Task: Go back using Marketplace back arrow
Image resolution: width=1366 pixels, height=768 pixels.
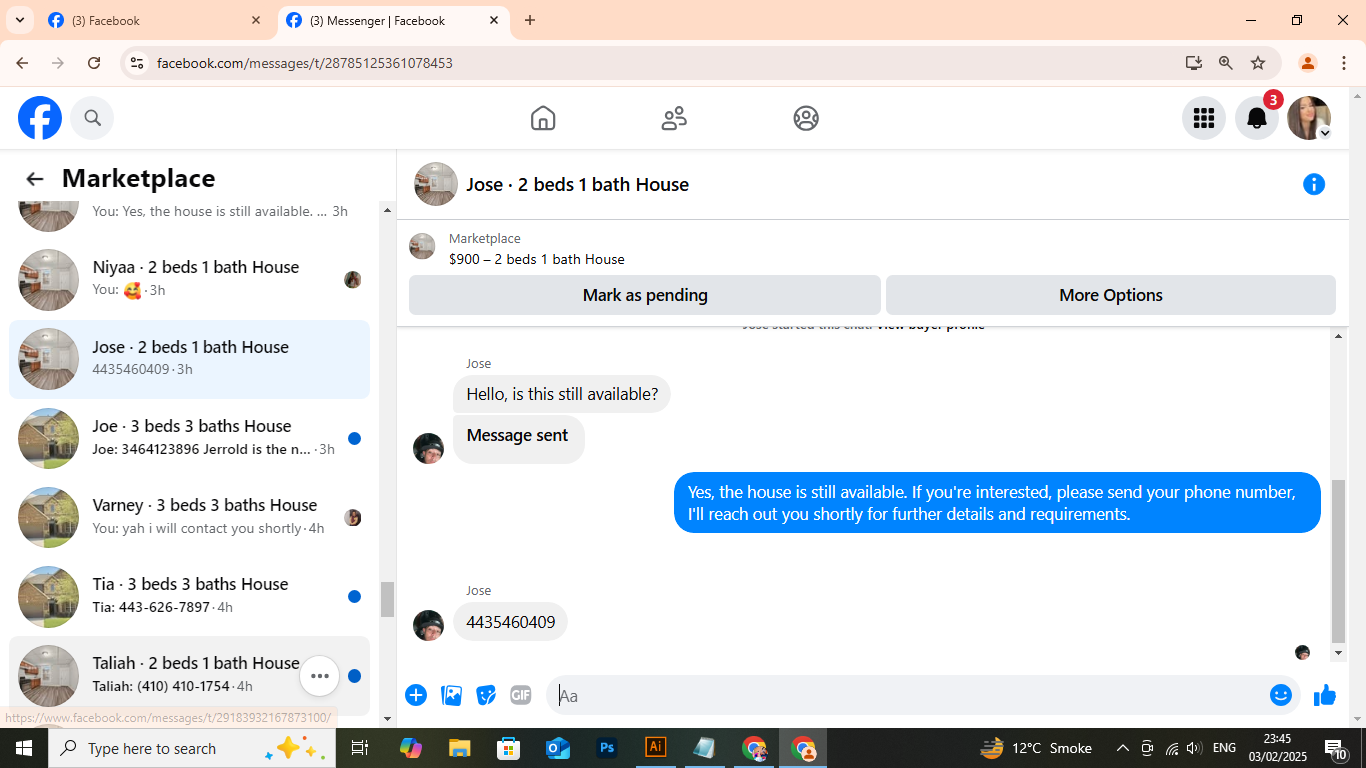Action: coord(35,179)
